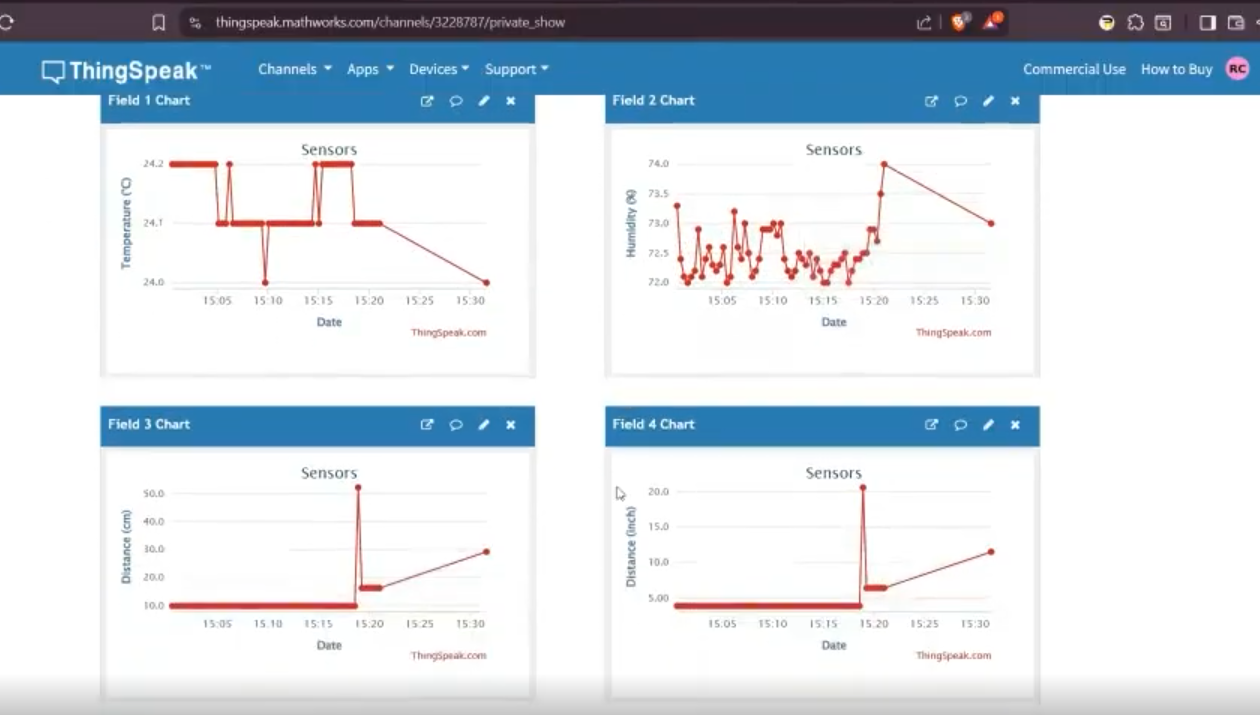Open the browser extensions puzzle icon
1260x715 pixels.
pos(1135,22)
